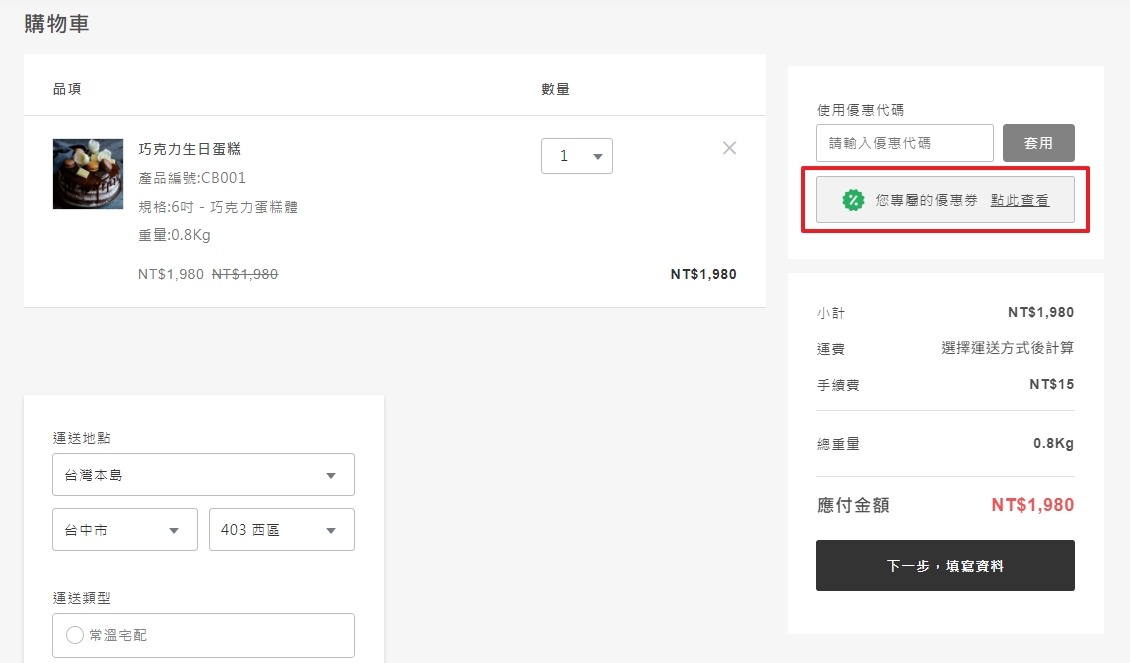Click the 購物車 page title
The height and width of the screenshot is (663, 1130).
click(56, 22)
